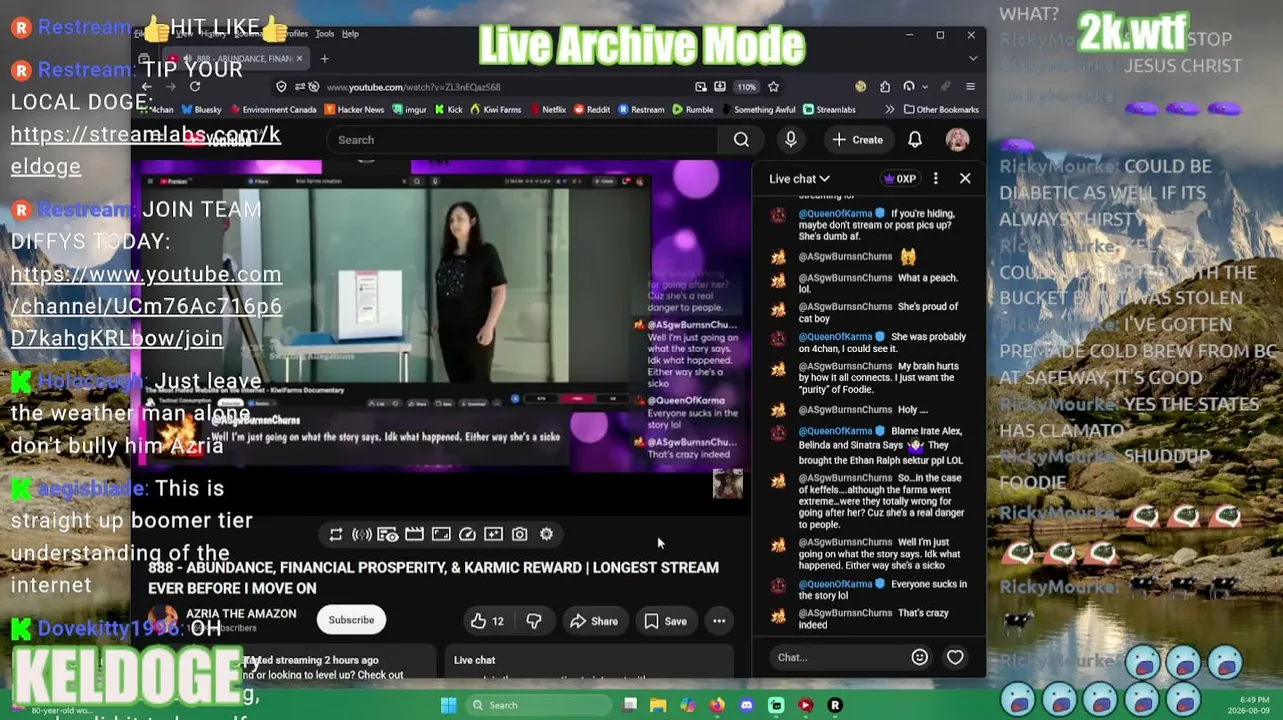Send a heart reaction in chat
Screen dimensions: 1283x720
(955, 657)
